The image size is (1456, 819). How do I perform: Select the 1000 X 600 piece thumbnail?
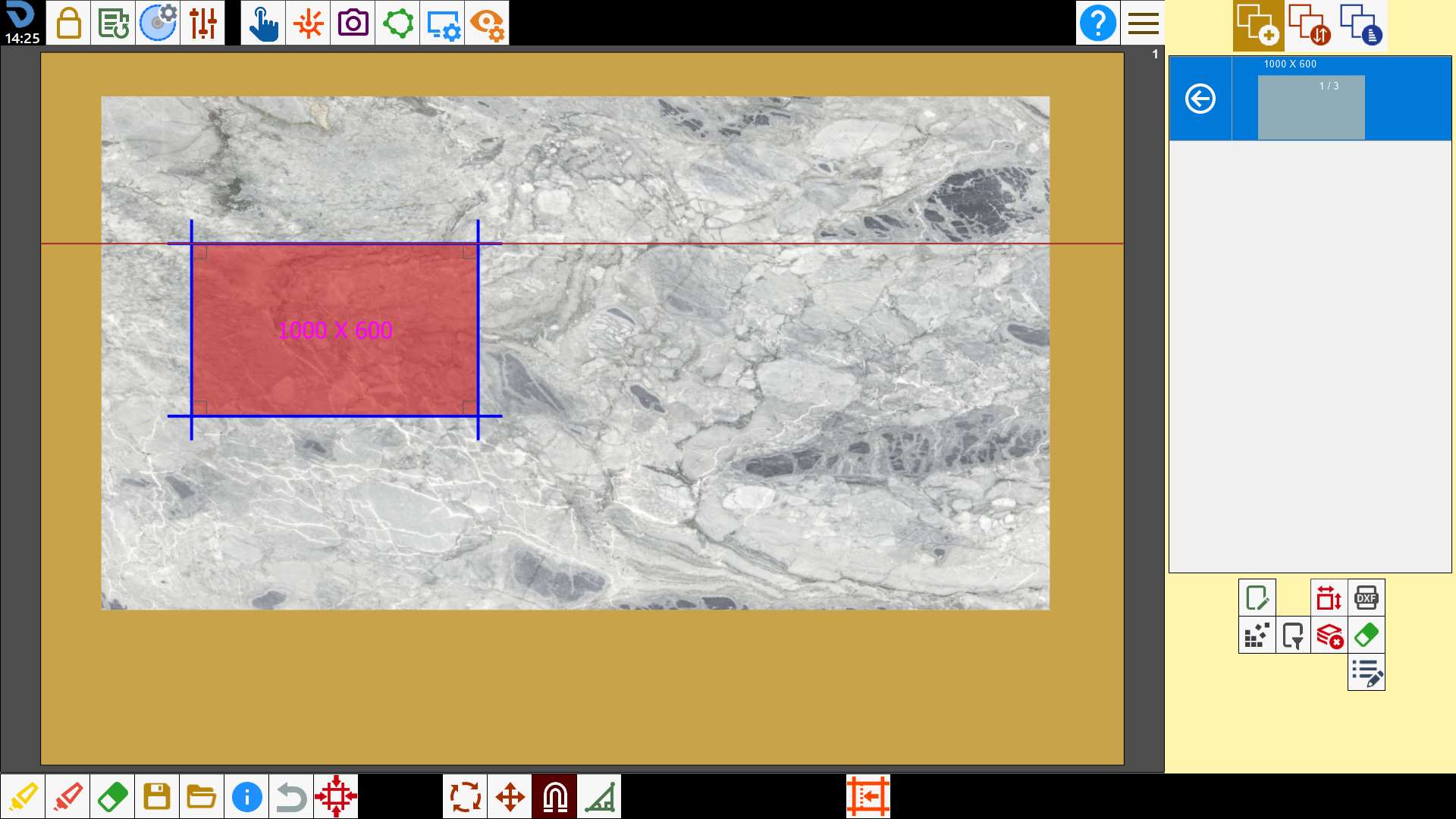click(1311, 107)
